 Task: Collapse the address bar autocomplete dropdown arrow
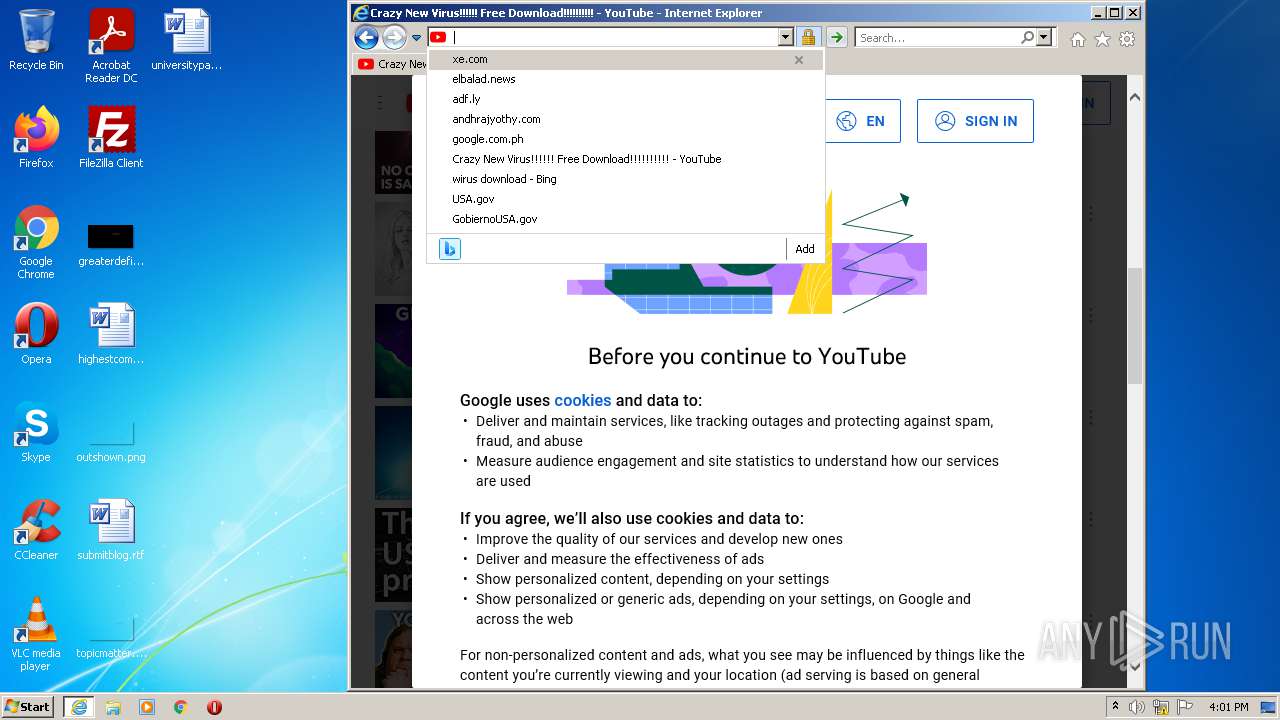(x=785, y=37)
